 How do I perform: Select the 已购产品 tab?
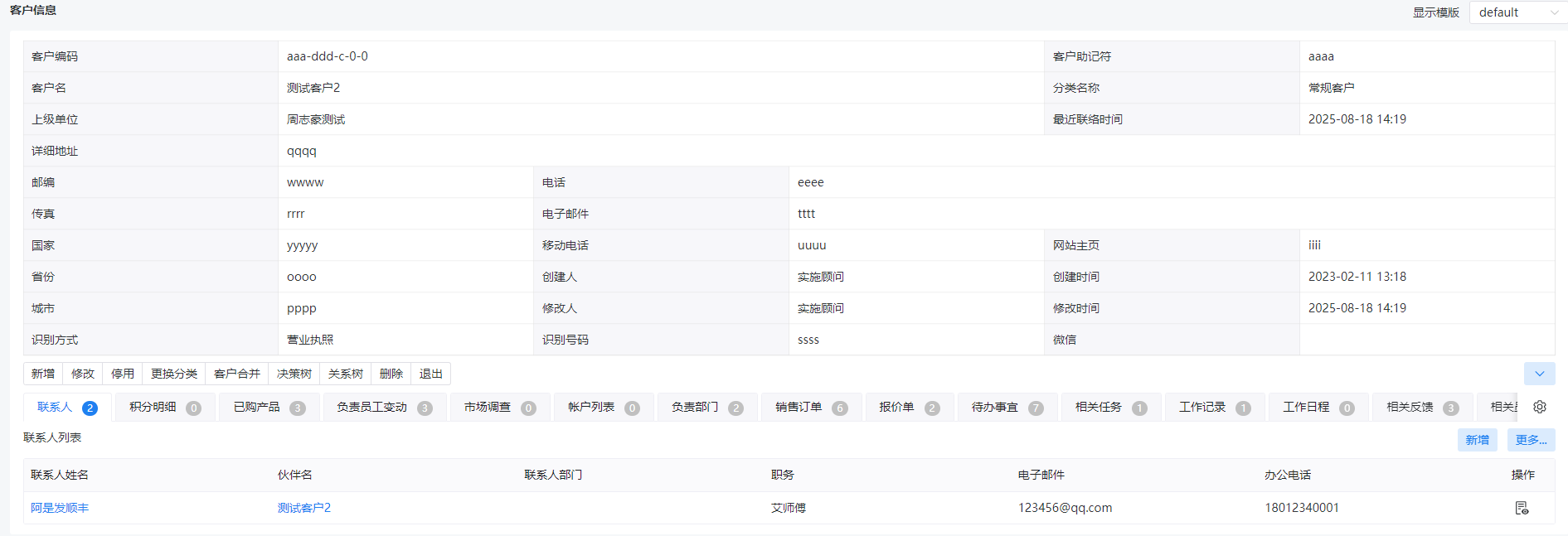pos(269,408)
